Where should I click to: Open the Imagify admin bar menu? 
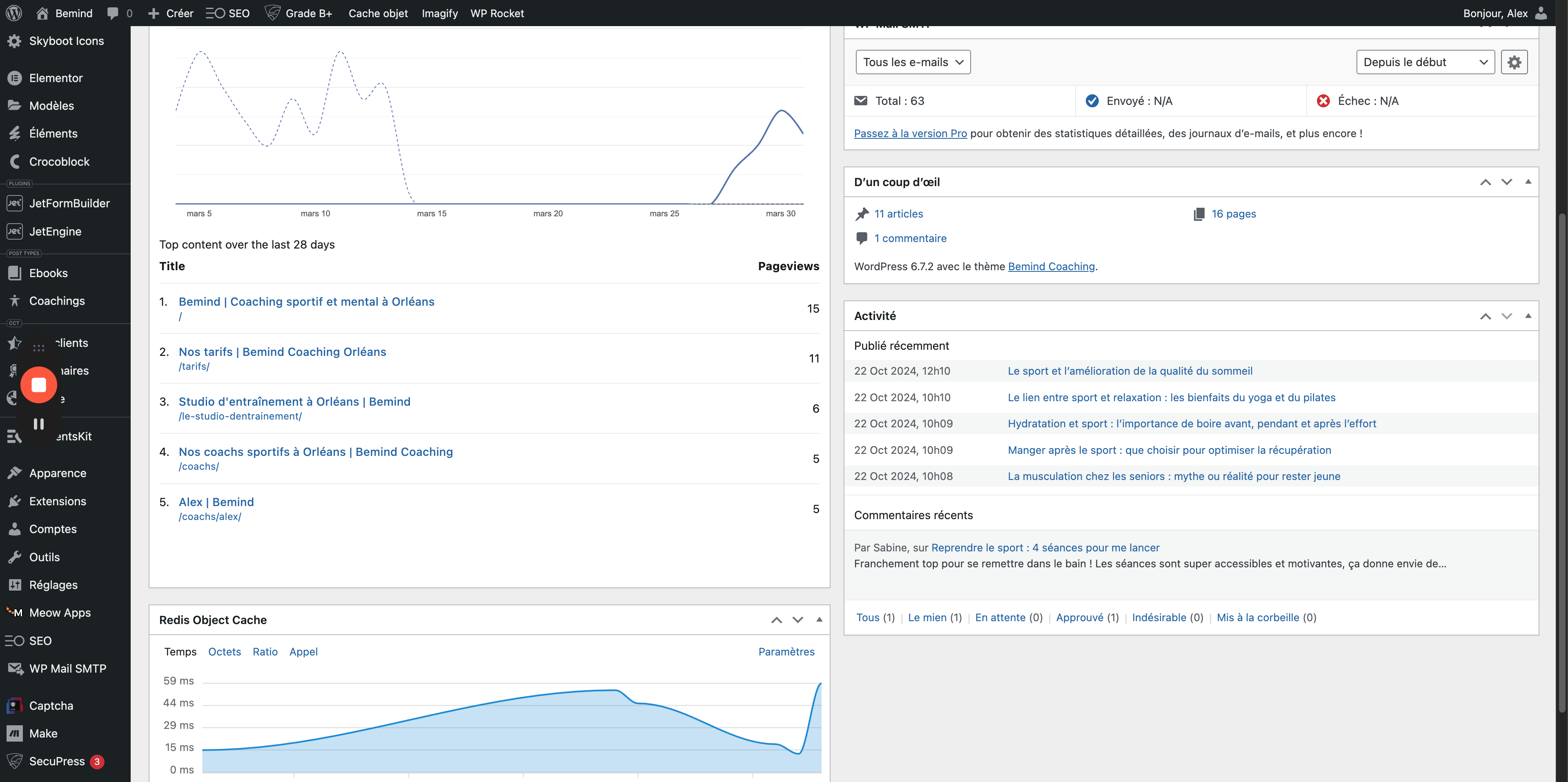coord(439,13)
